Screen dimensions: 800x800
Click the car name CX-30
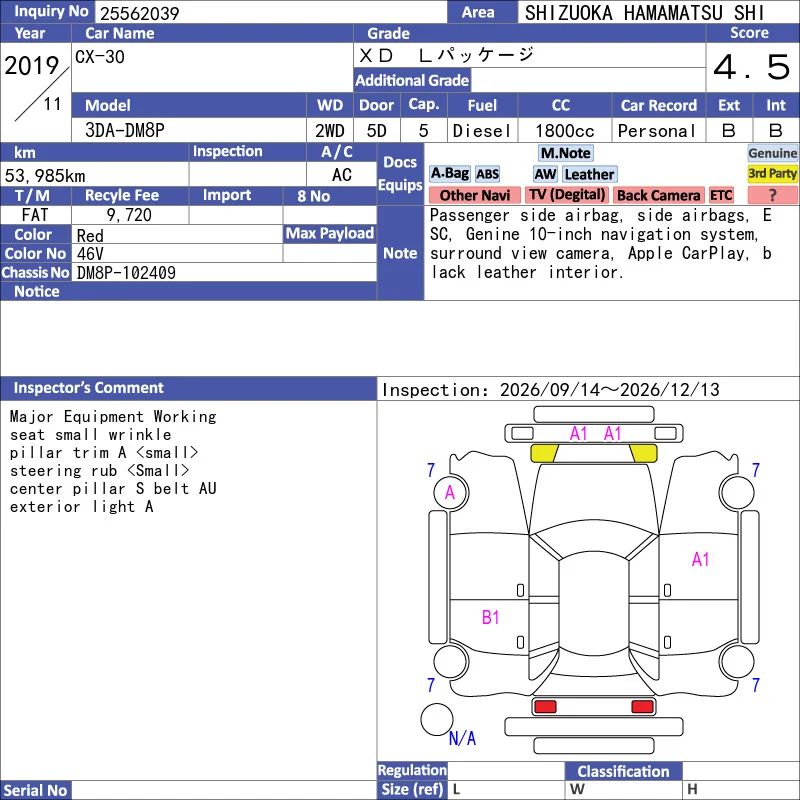point(100,57)
